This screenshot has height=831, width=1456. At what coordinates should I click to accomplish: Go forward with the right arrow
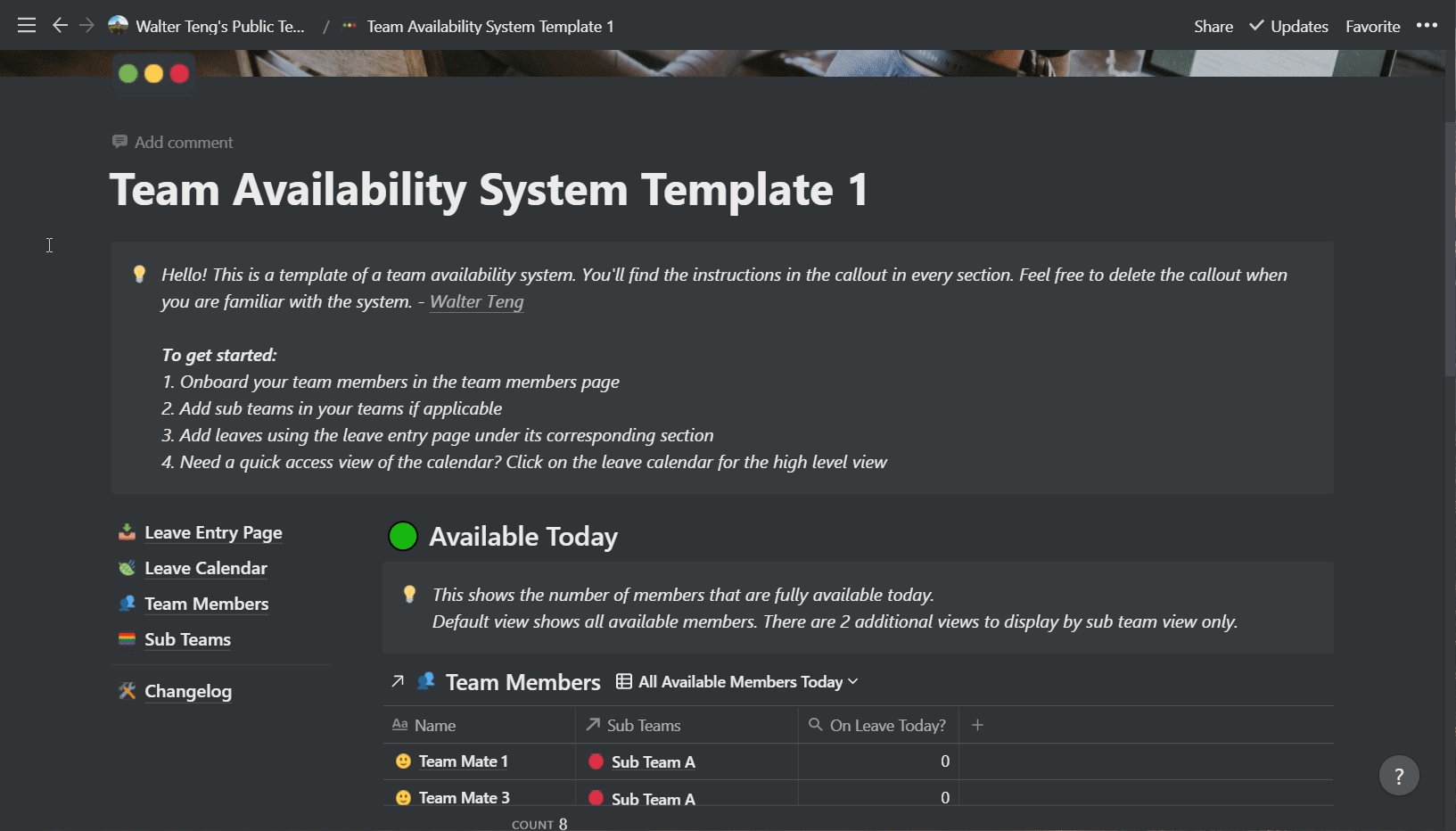click(x=86, y=26)
